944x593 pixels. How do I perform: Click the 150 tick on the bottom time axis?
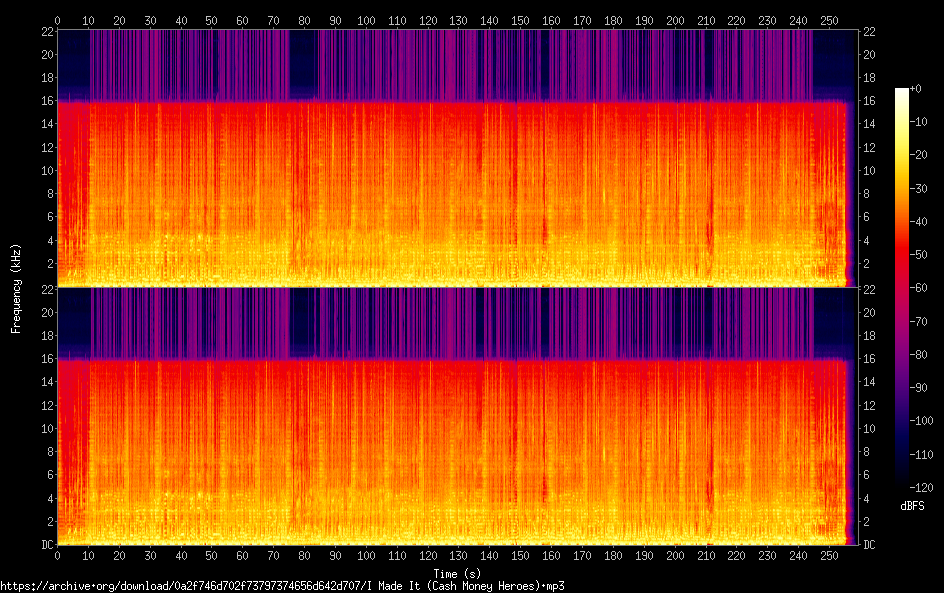520,555
